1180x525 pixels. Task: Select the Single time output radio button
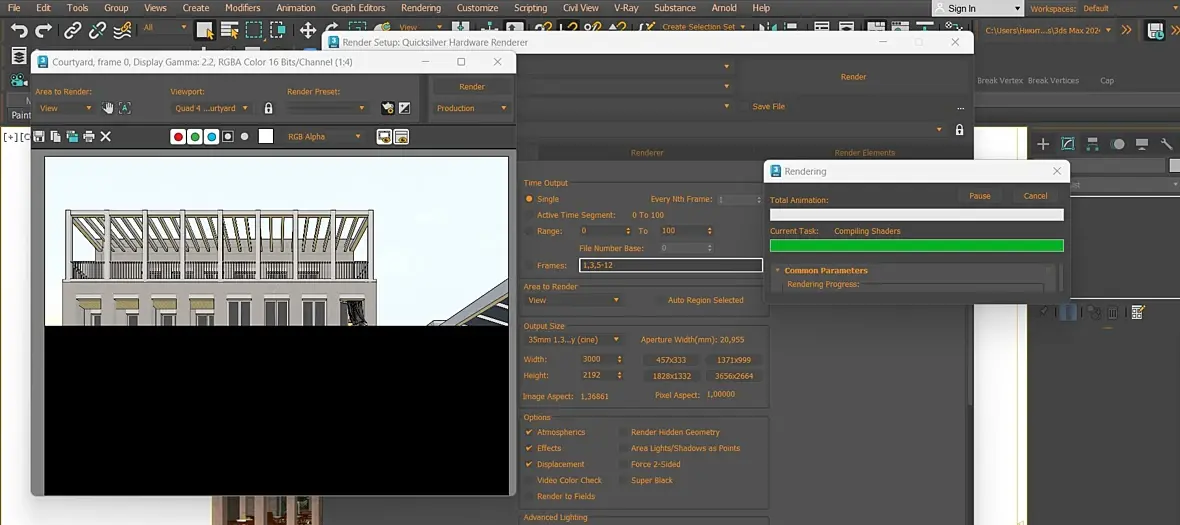click(530, 199)
